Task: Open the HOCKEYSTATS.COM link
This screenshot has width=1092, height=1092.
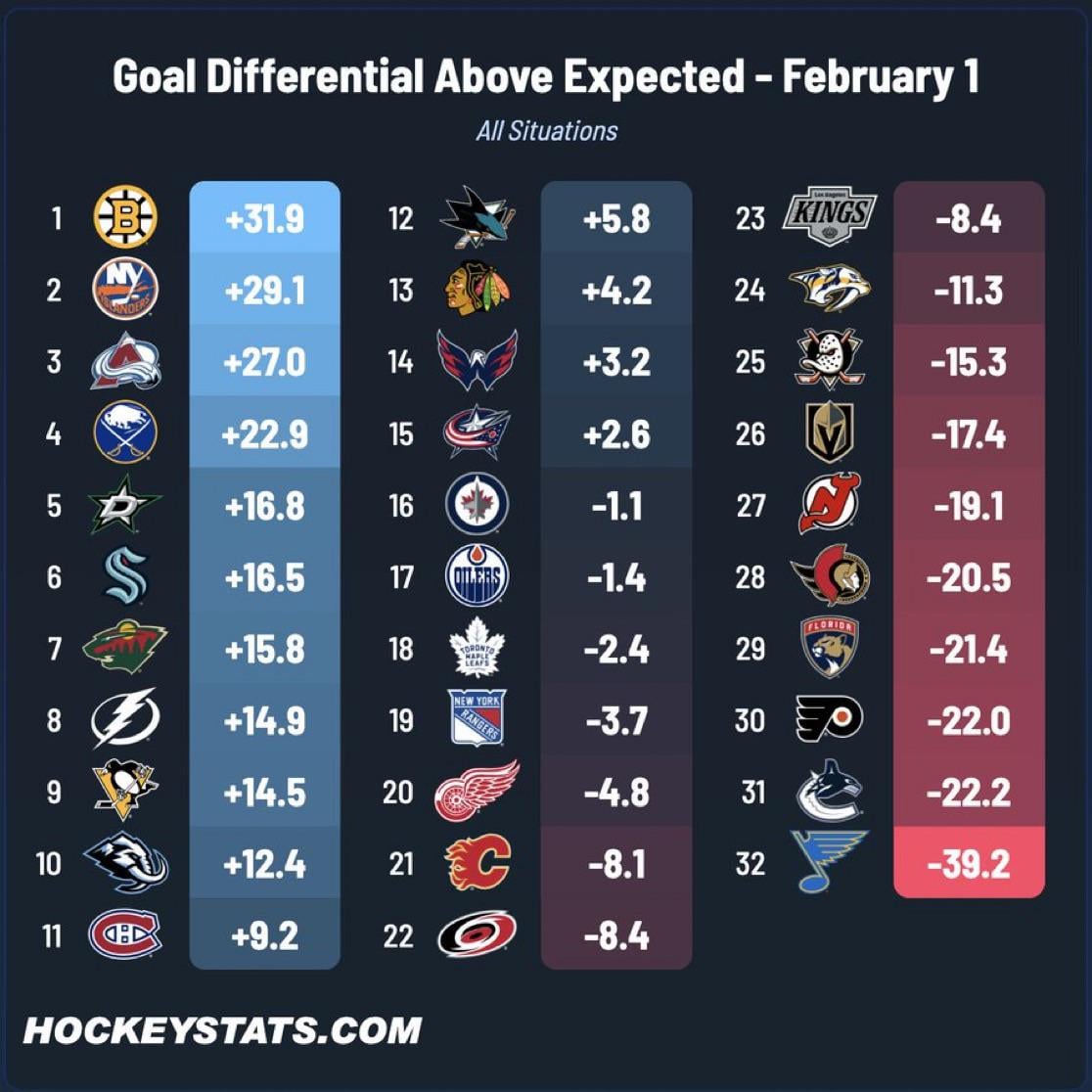Action: pos(222,1029)
